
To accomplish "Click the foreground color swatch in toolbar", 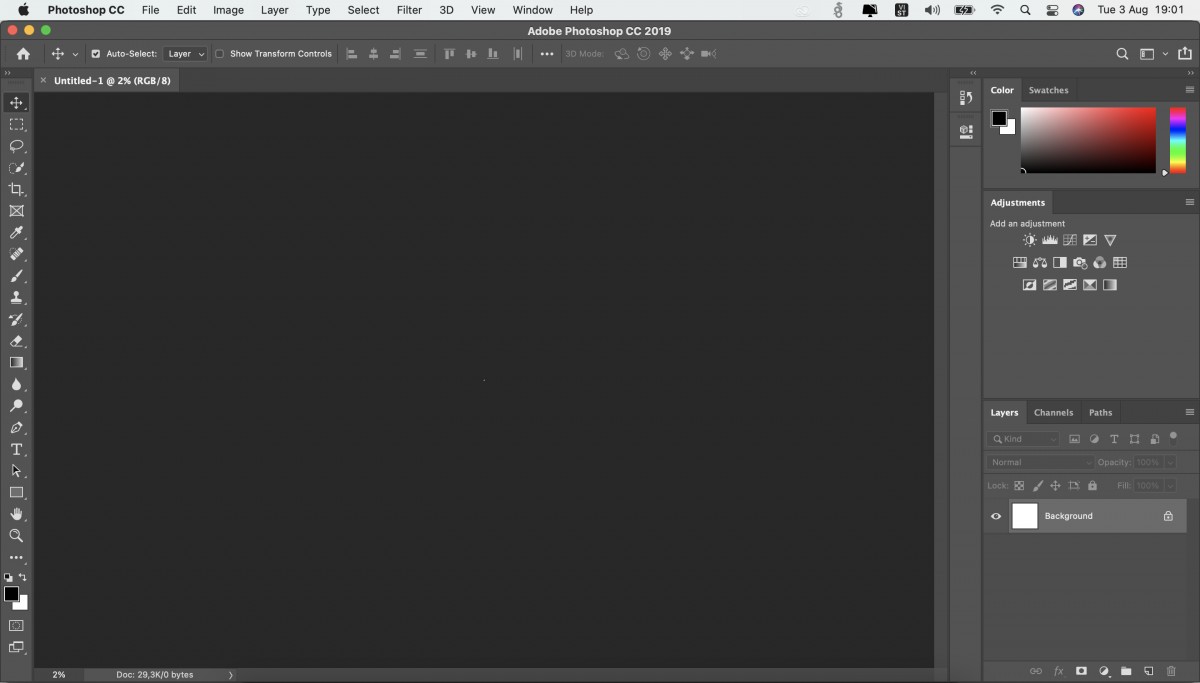I will click(11, 594).
